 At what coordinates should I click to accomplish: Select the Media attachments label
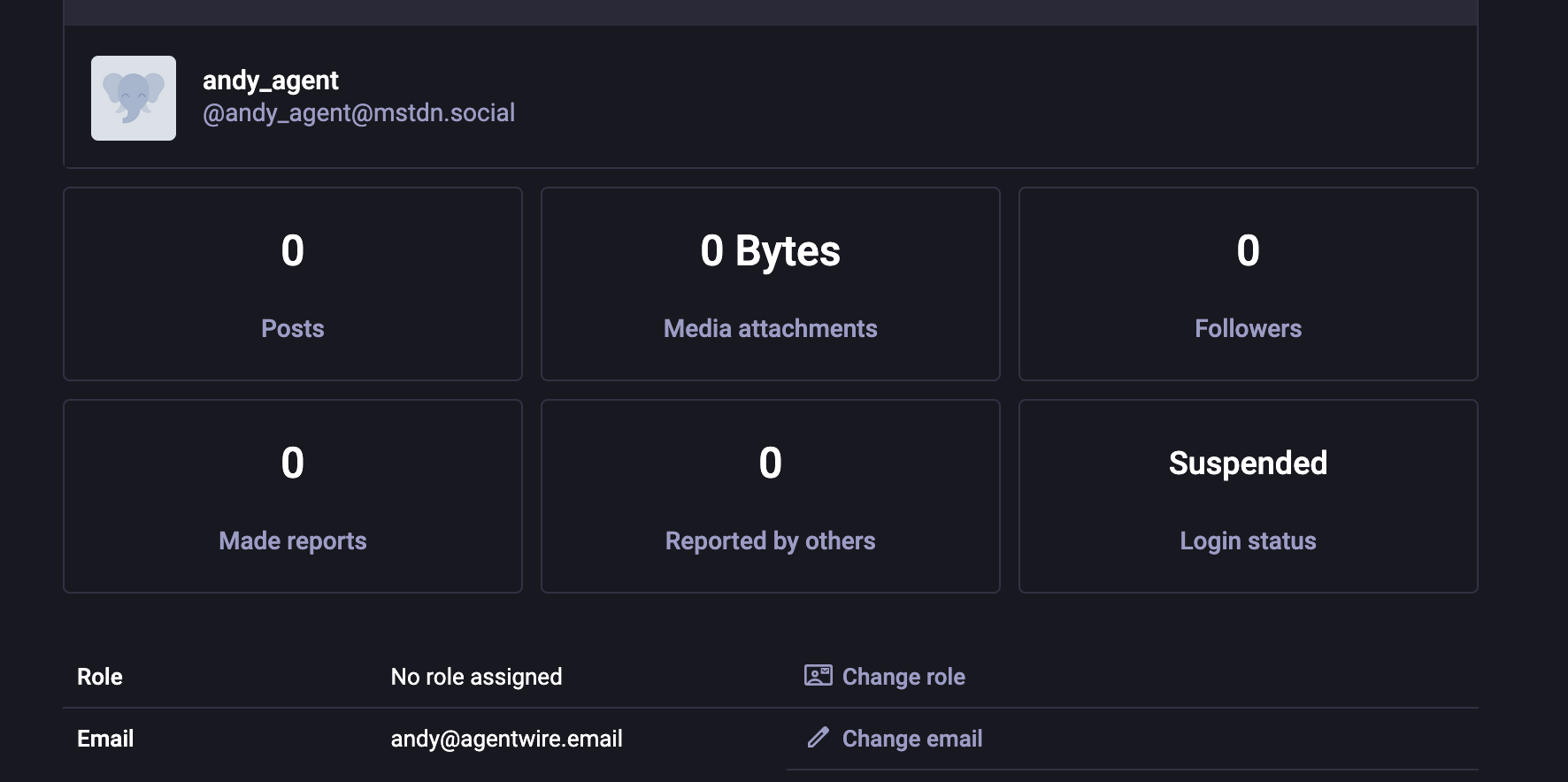(x=770, y=329)
